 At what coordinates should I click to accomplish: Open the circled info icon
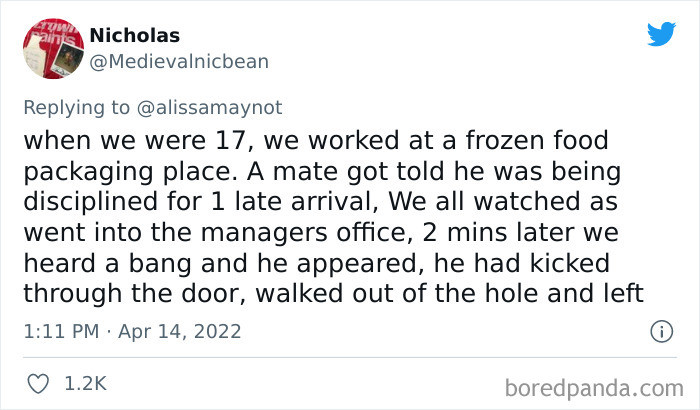[661, 331]
